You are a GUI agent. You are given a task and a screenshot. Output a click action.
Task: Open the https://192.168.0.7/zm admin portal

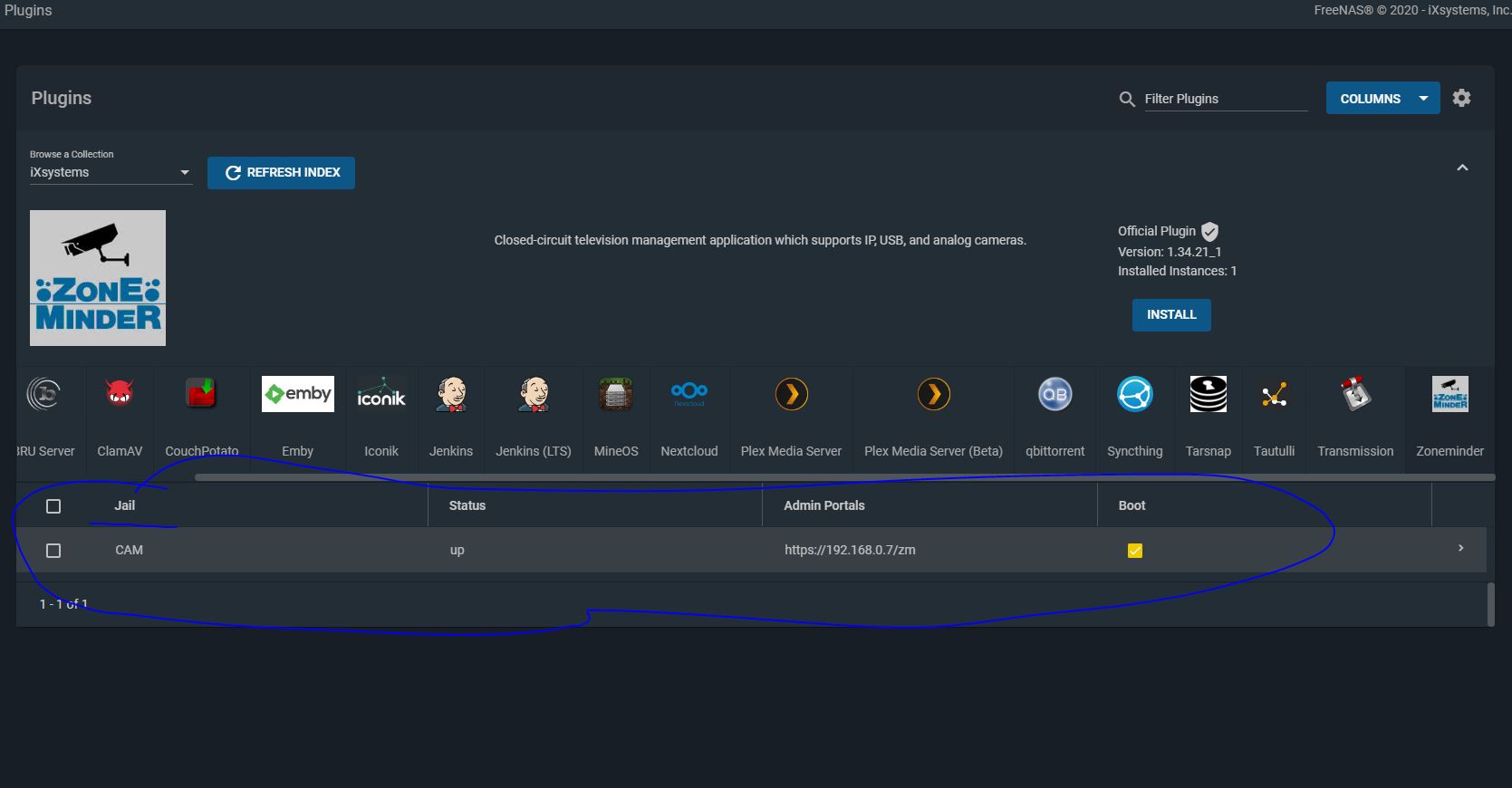pos(850,550)
